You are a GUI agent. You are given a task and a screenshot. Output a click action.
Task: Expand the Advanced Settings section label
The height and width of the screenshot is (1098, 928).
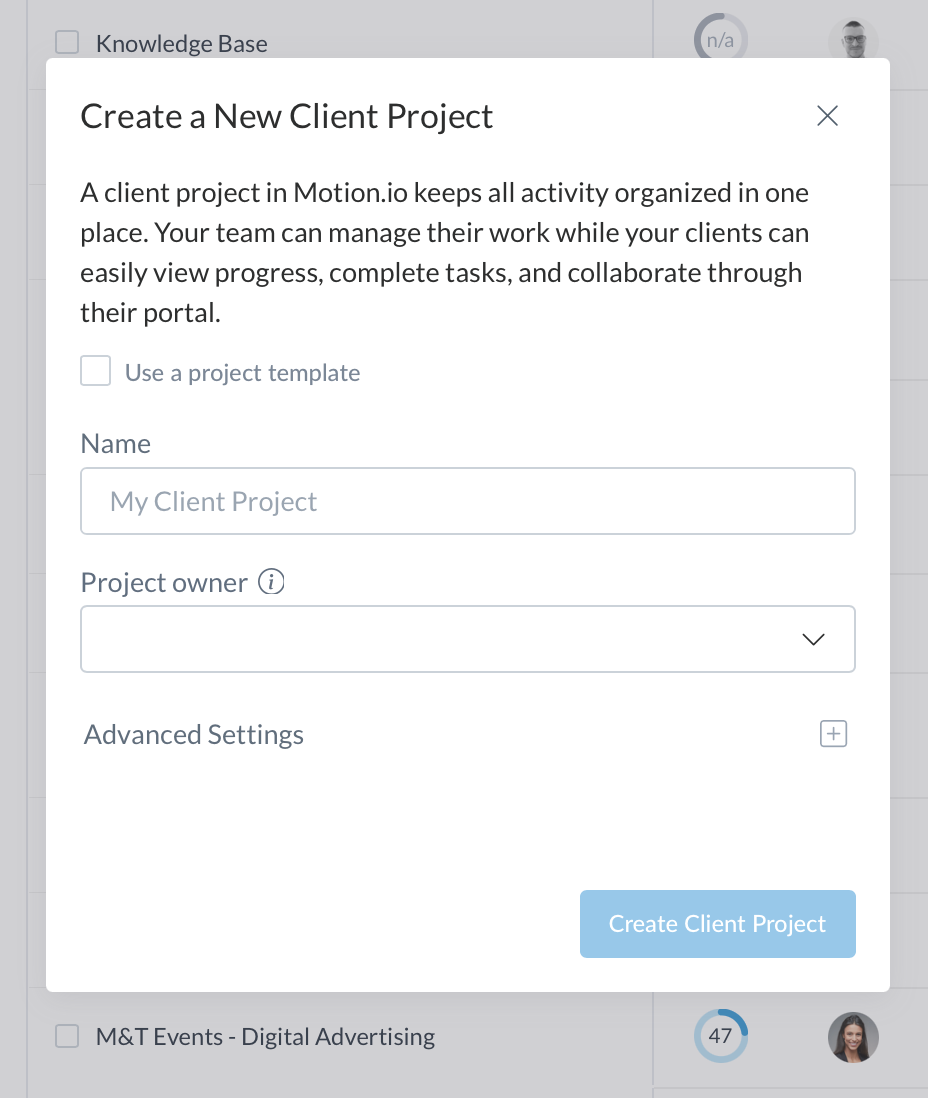point(194,735)
